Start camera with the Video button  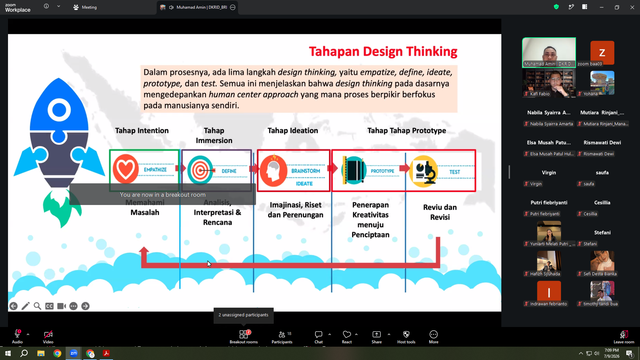(48, 336)
